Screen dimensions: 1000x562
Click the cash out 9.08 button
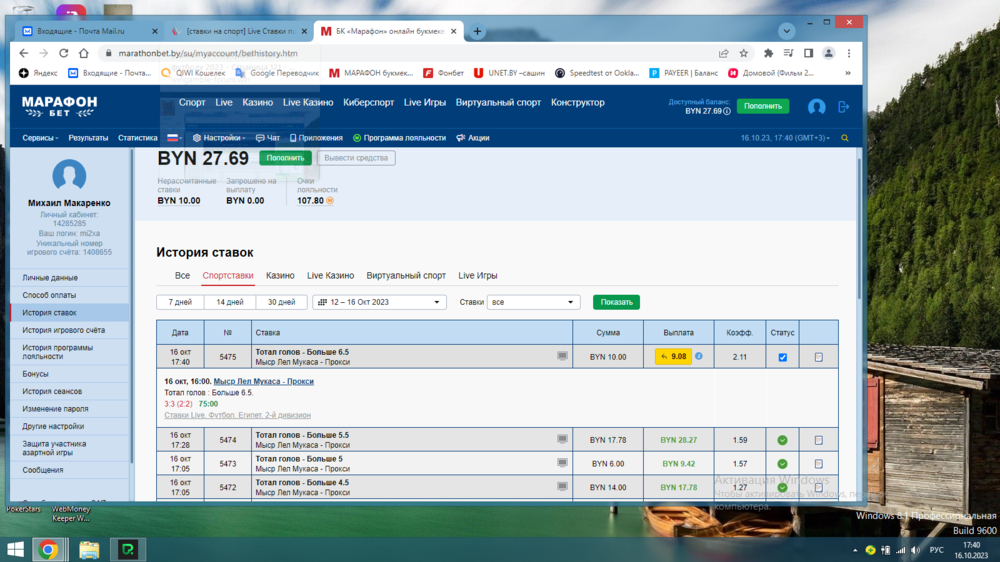coord(673,356)
